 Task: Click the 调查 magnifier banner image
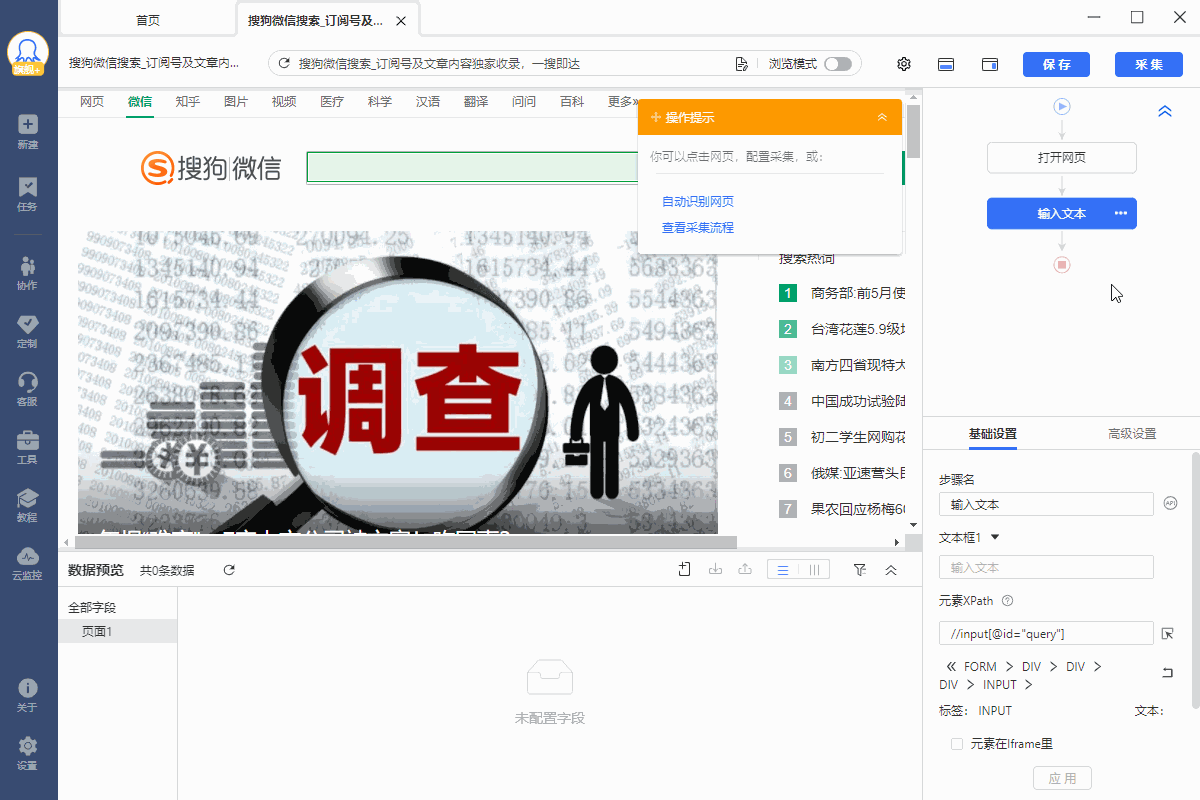click(398, 382)
